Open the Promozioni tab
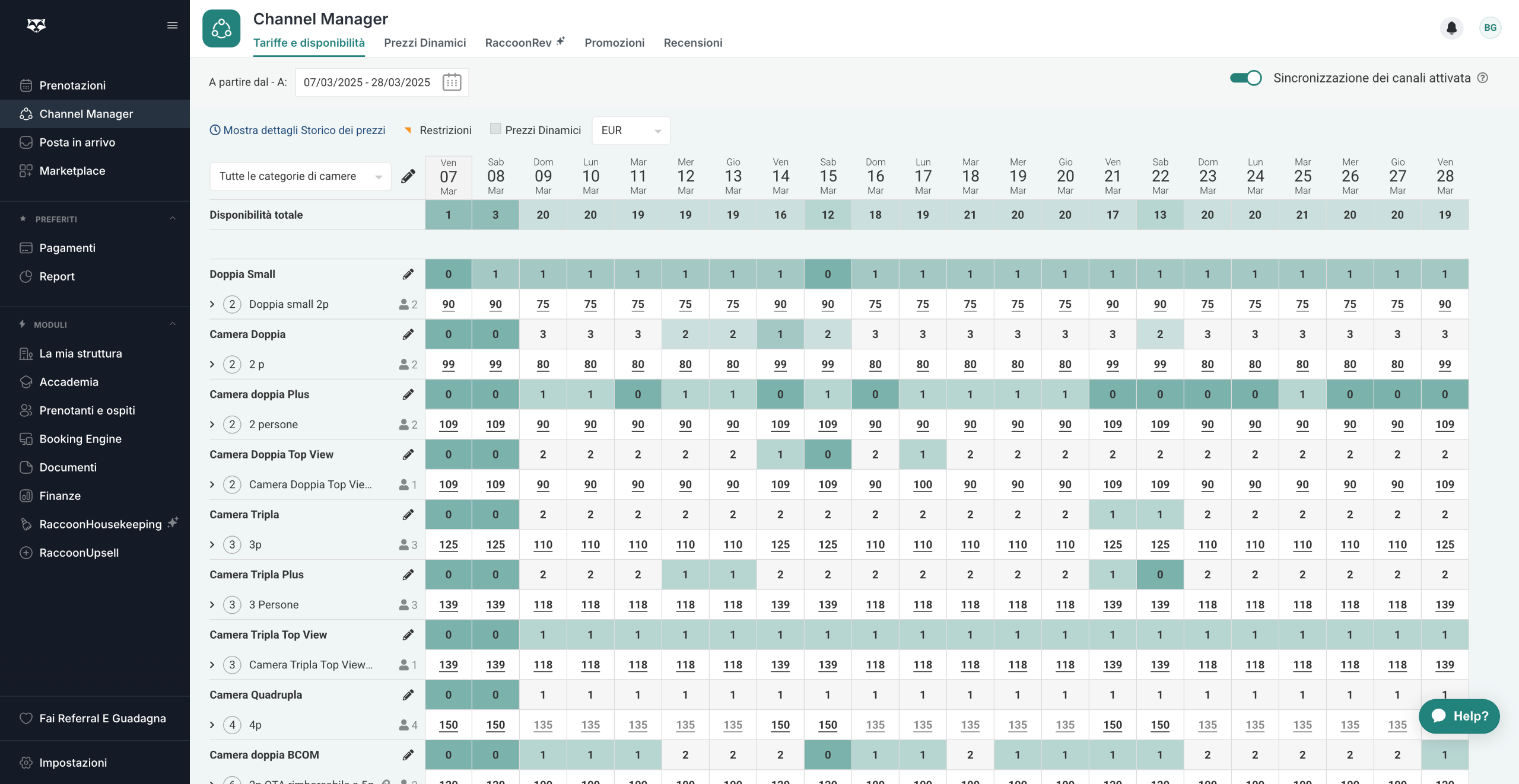The image size is (1519, 784). tap(614, 43)
